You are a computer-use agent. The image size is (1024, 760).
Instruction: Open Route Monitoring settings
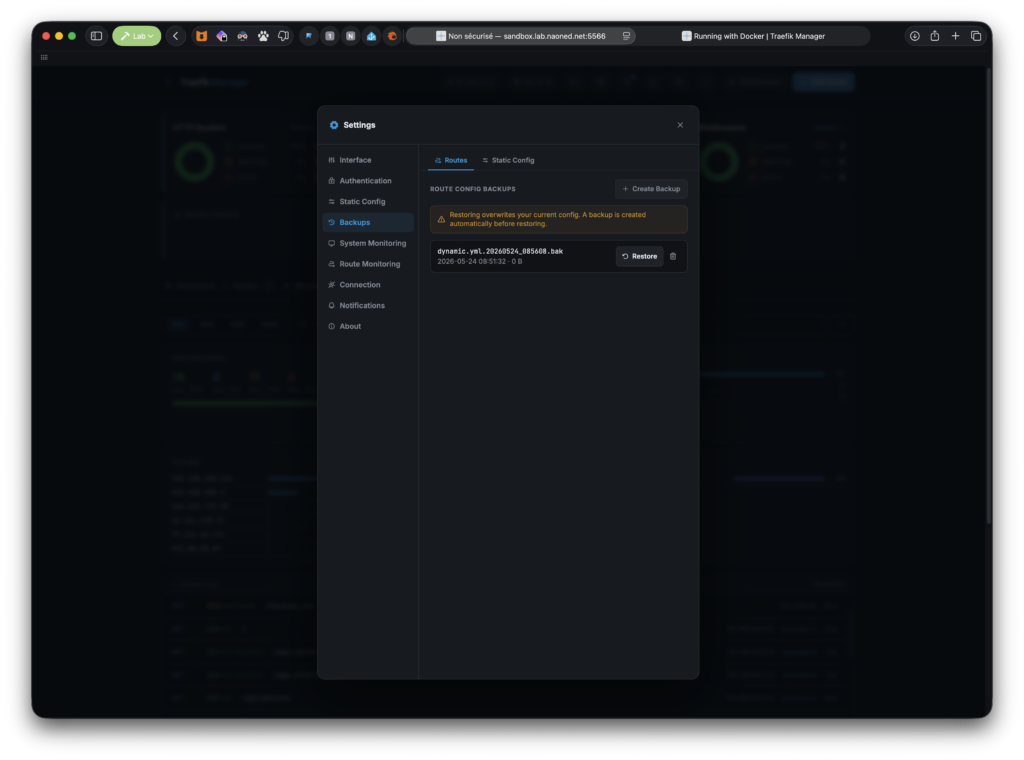coord(368,264)
